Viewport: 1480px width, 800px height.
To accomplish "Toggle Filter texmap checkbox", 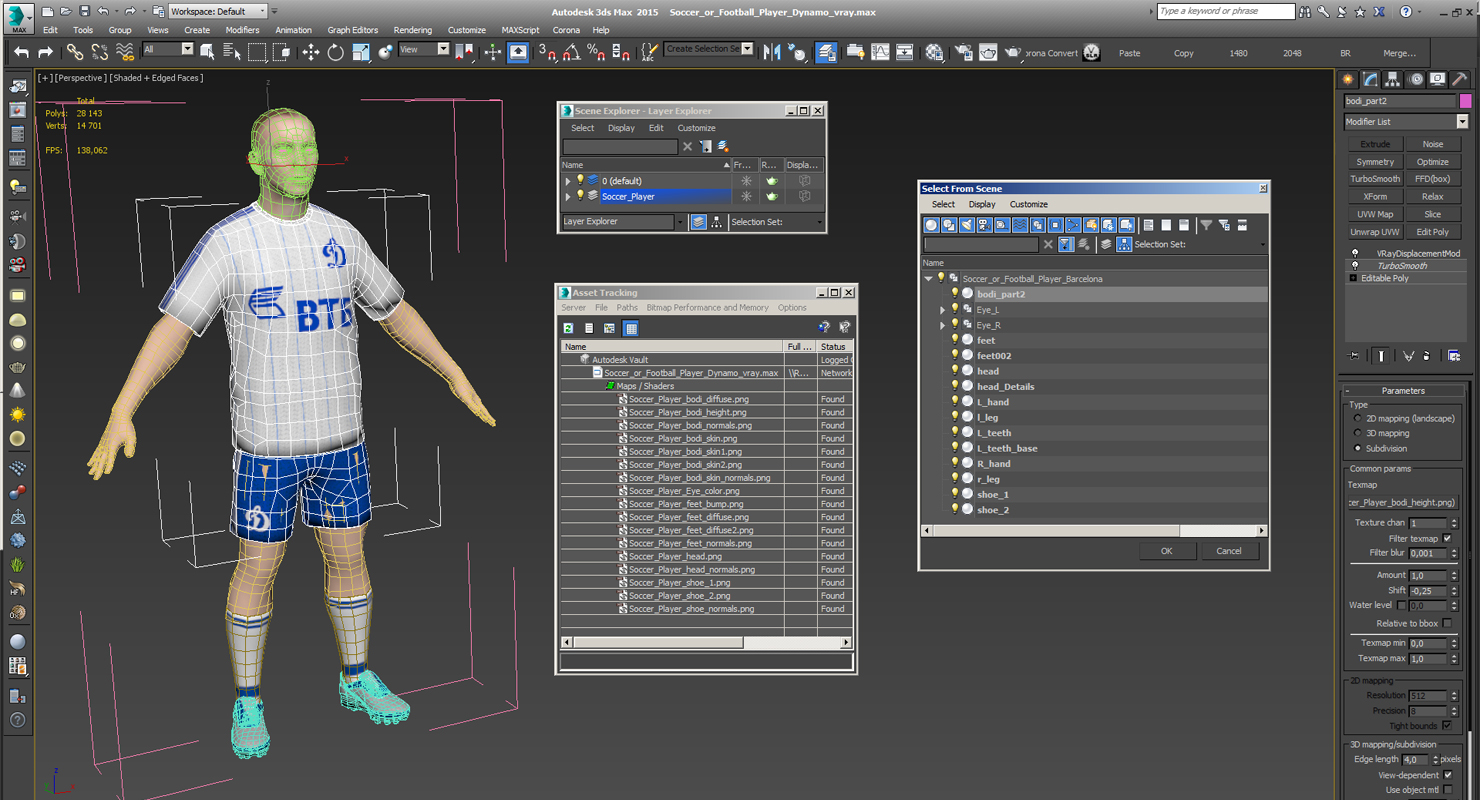I will (1447, 538).
